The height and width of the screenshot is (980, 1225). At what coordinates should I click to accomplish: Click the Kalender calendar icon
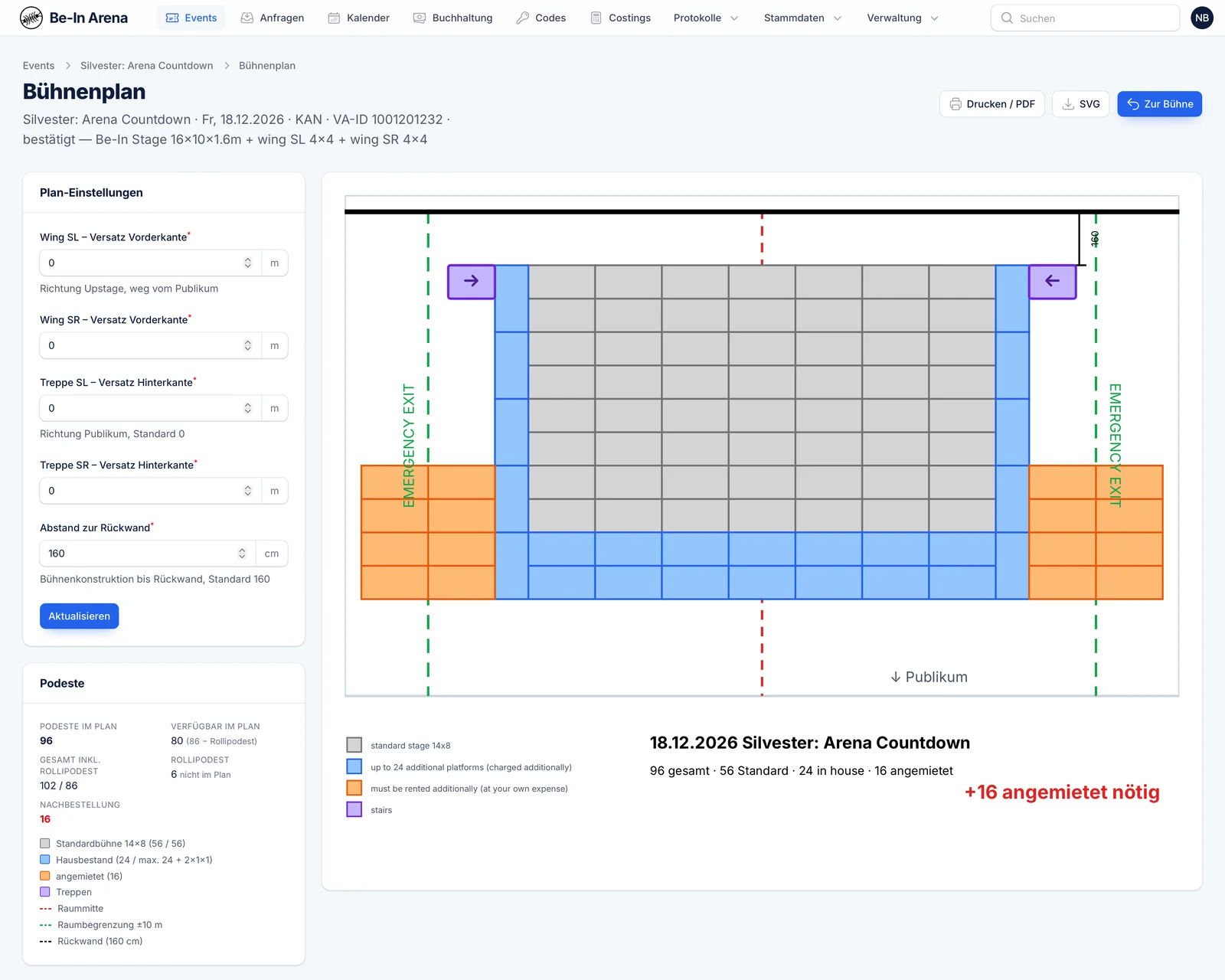click(x=334, y=18)
